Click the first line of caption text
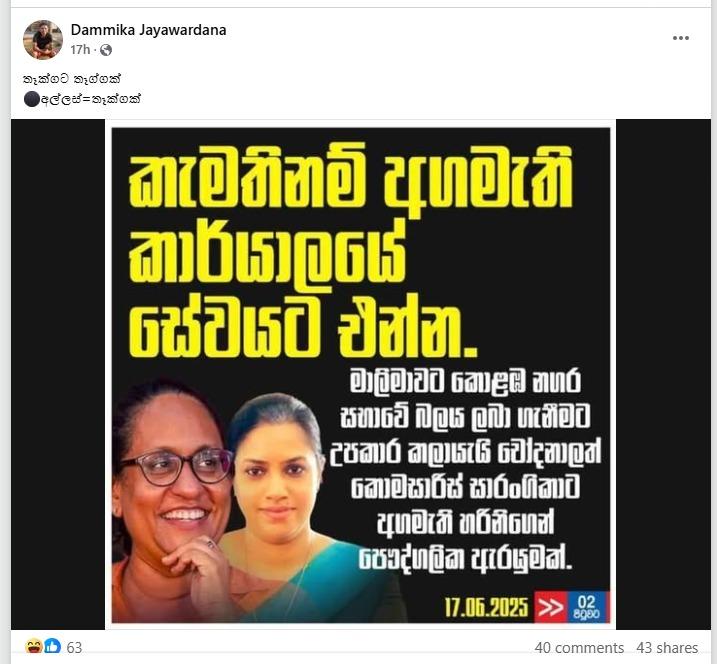The width and height of the screenshot is (717, 664). 72,79
